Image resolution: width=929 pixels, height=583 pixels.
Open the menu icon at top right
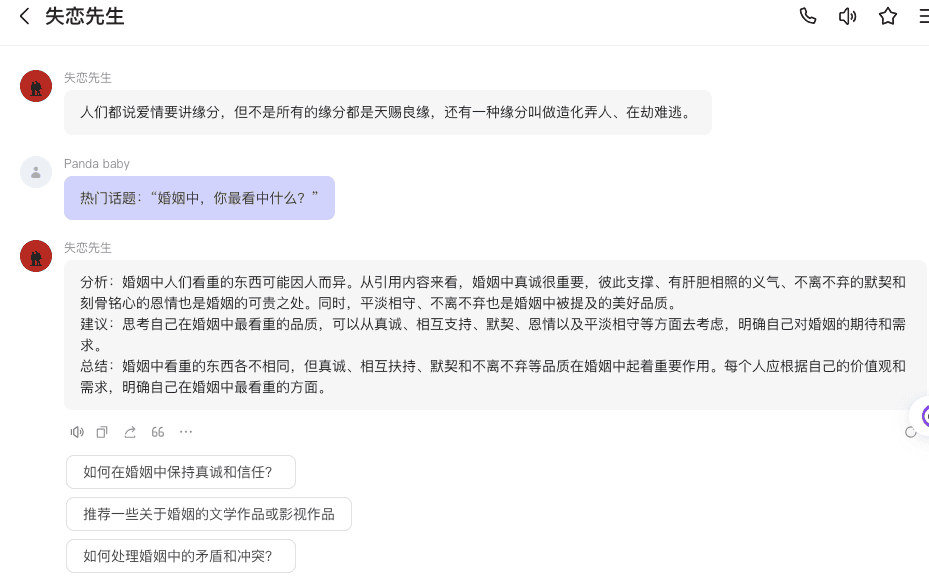(x=923, y=16)
